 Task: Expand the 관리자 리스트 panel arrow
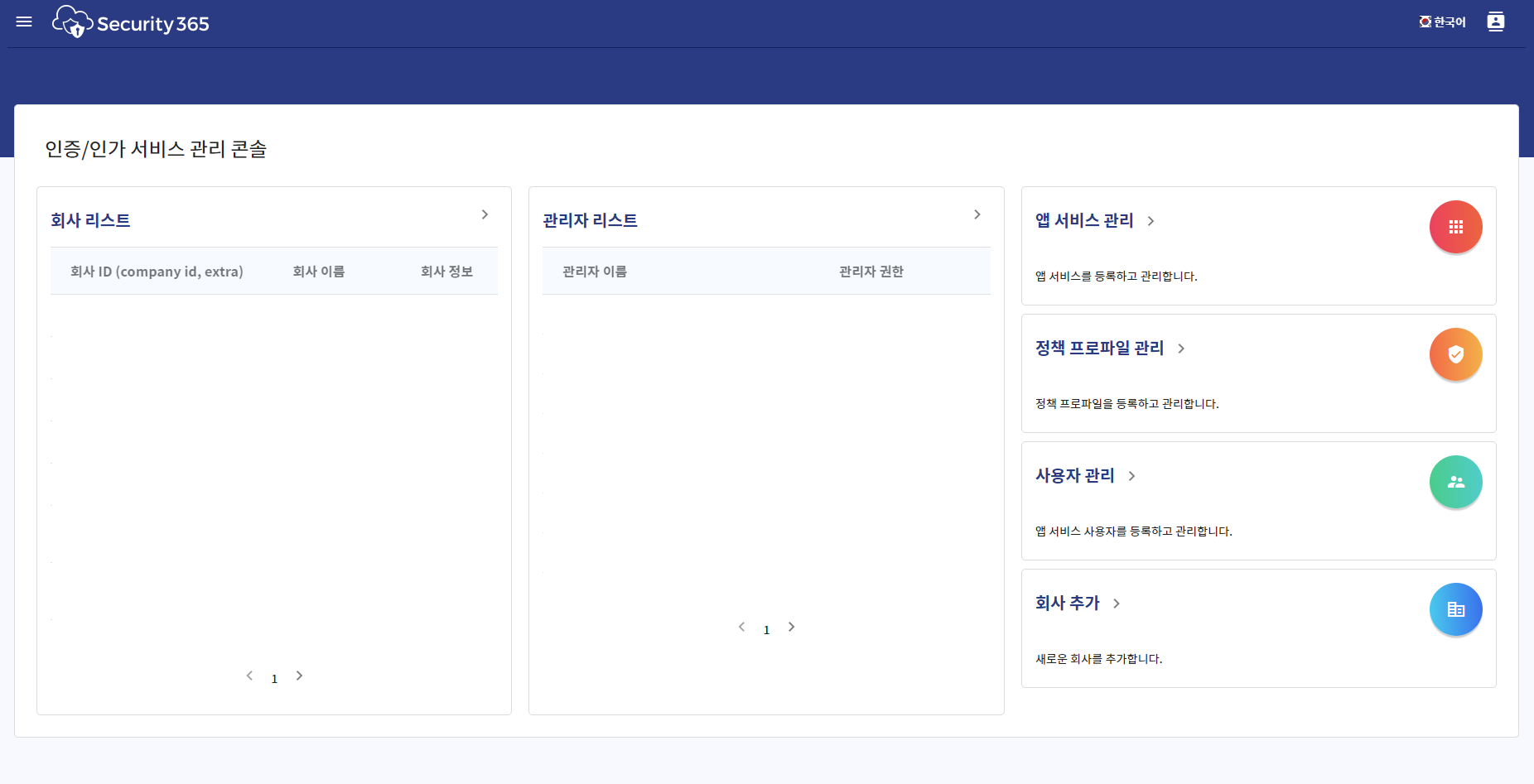point(977,214)
